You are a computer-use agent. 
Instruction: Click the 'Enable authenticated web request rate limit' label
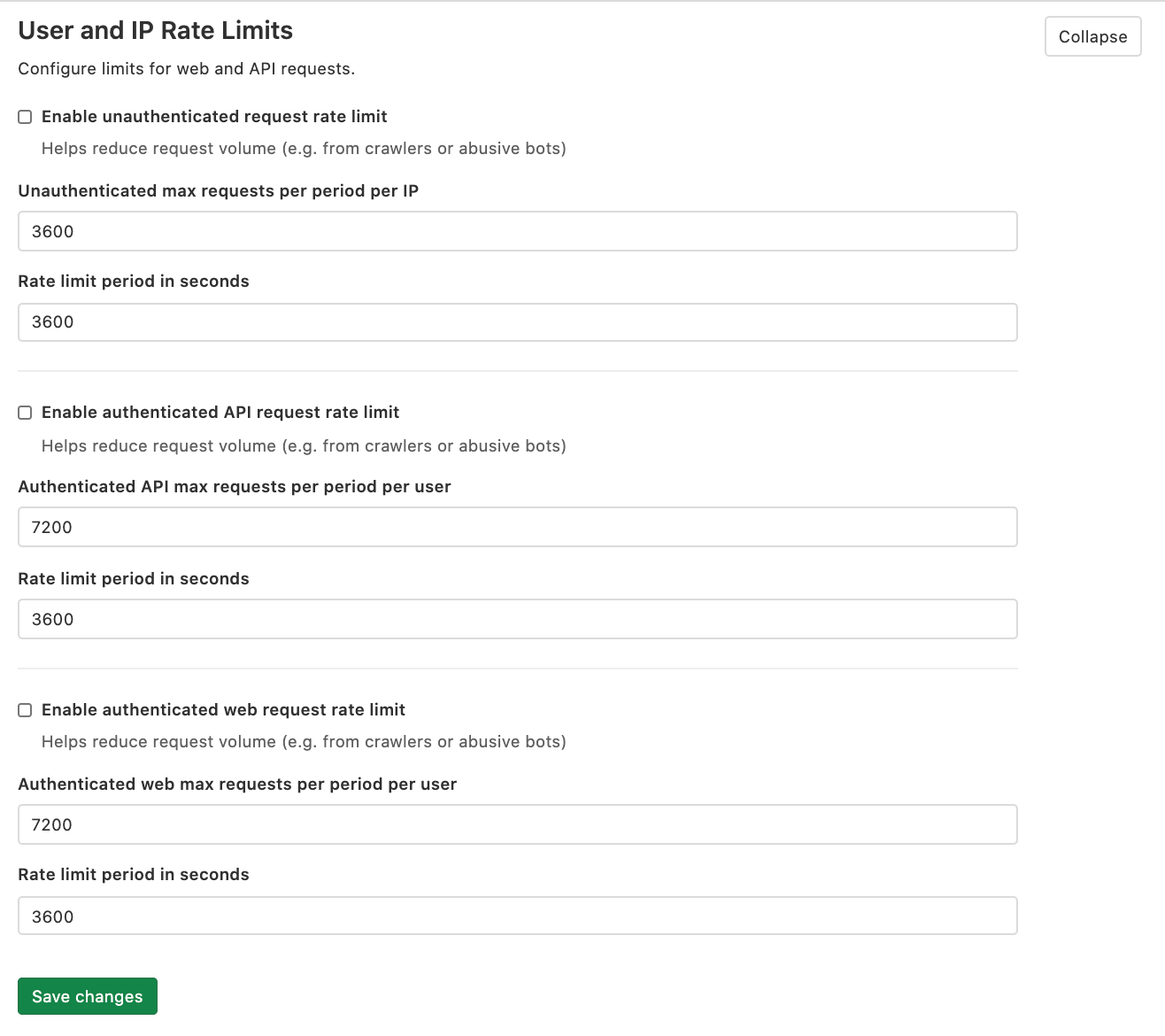(x=223, y=709)
